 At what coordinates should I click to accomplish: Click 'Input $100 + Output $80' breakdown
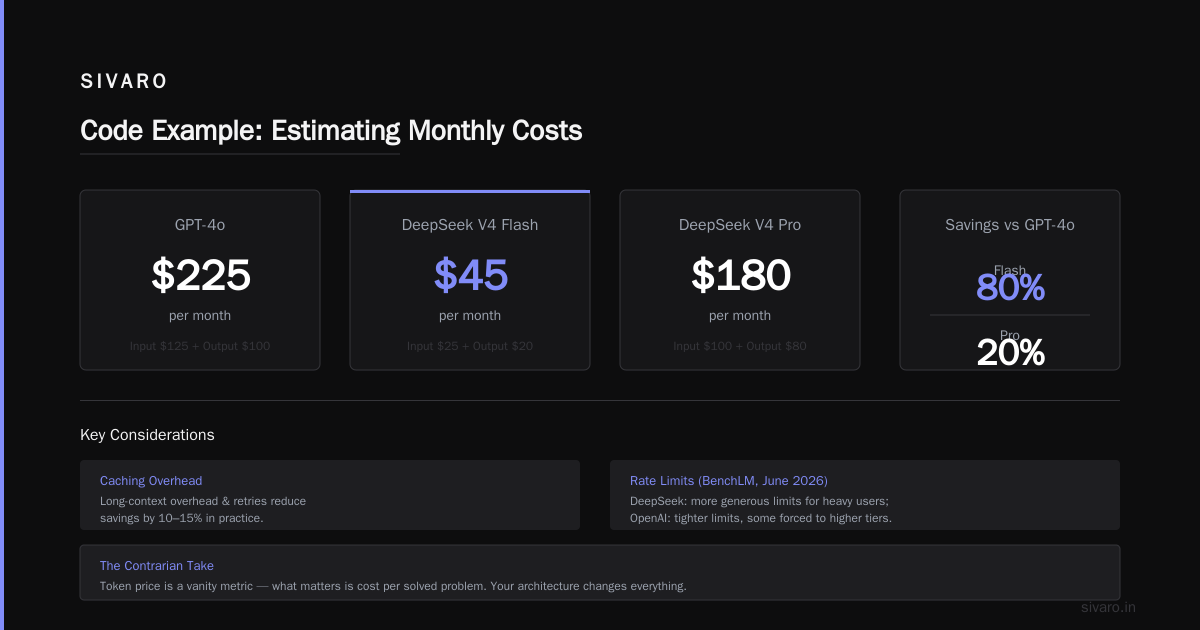[740, 346]
